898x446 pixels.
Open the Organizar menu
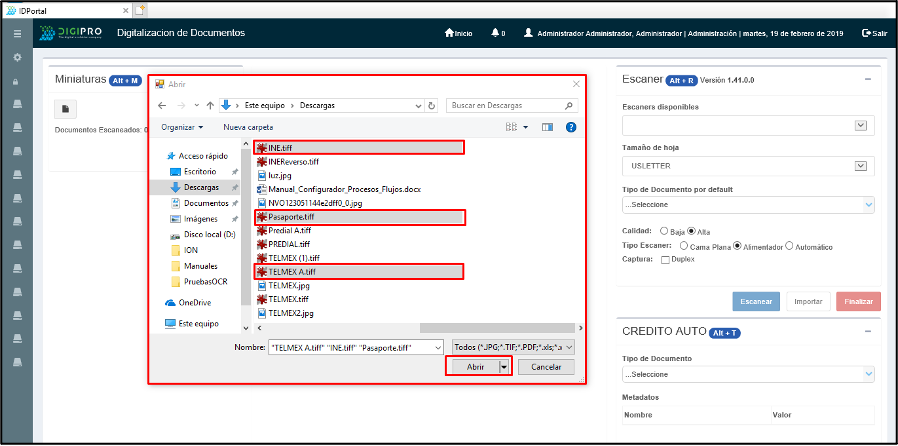point(182,128)
